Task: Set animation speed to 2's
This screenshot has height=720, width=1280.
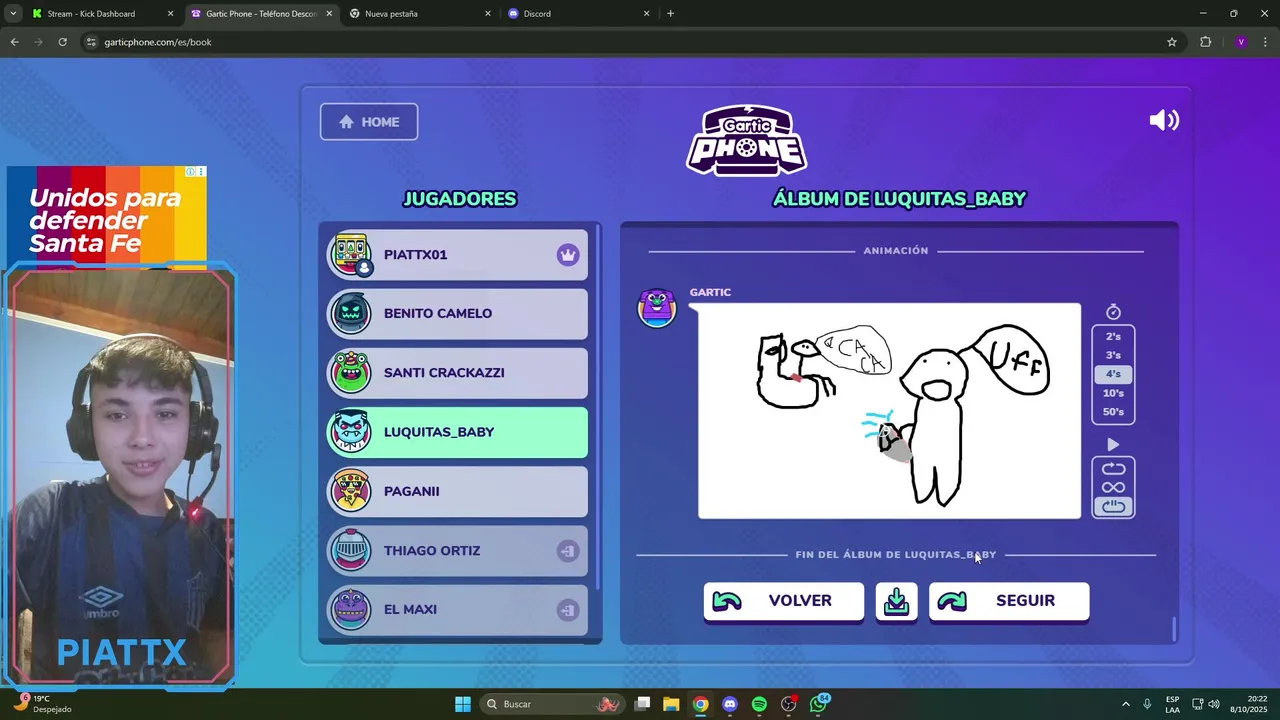Action: (1113, 337)
